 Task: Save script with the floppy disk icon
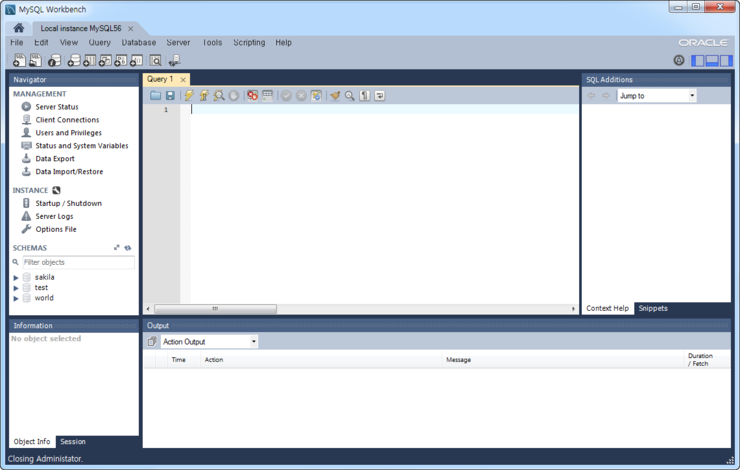[170, 96]
